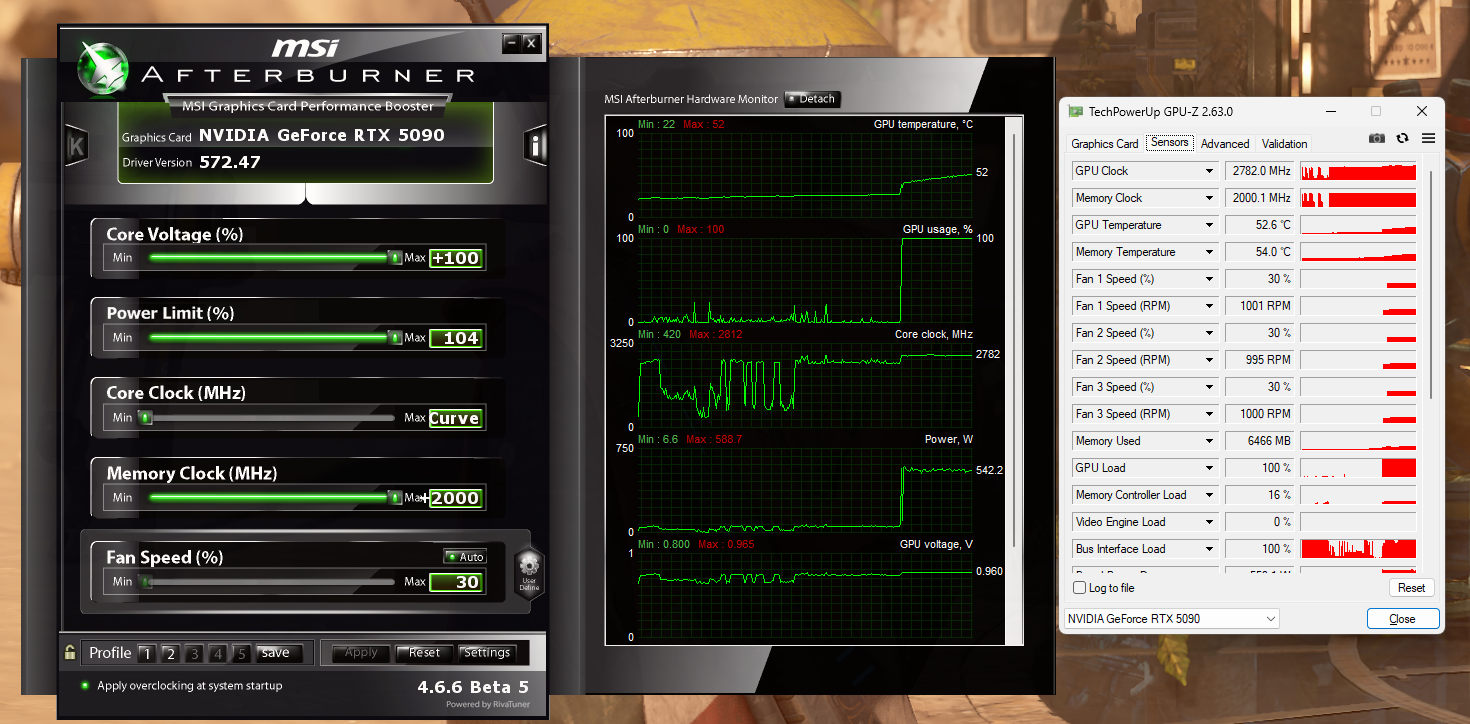Open the NVIDIA GeForce RTX 5090 device selector
Viewport: 1470px width, 724px height.
(x=1171, y=619)
